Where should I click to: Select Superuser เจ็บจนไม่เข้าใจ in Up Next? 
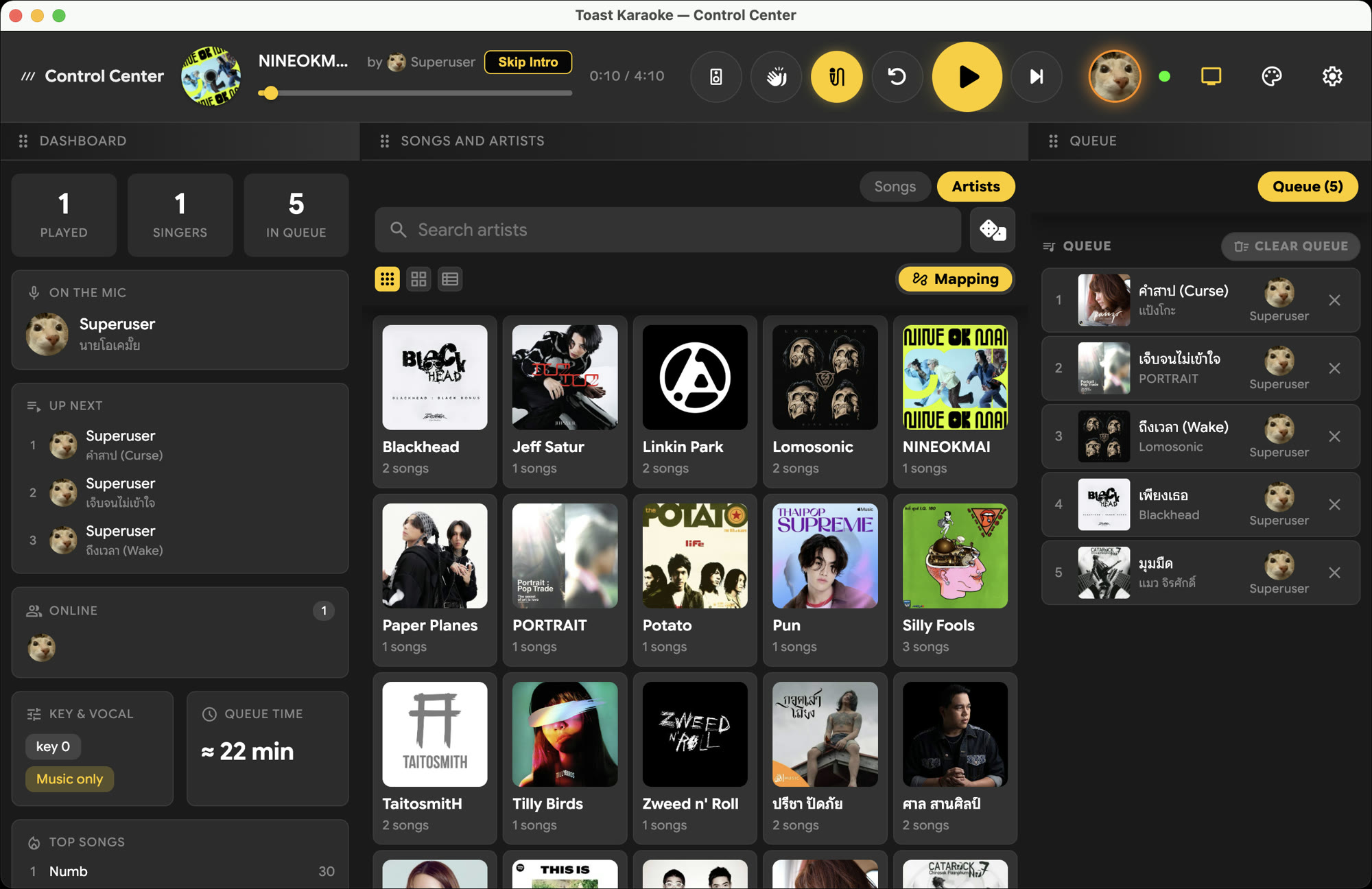[180, 493]
